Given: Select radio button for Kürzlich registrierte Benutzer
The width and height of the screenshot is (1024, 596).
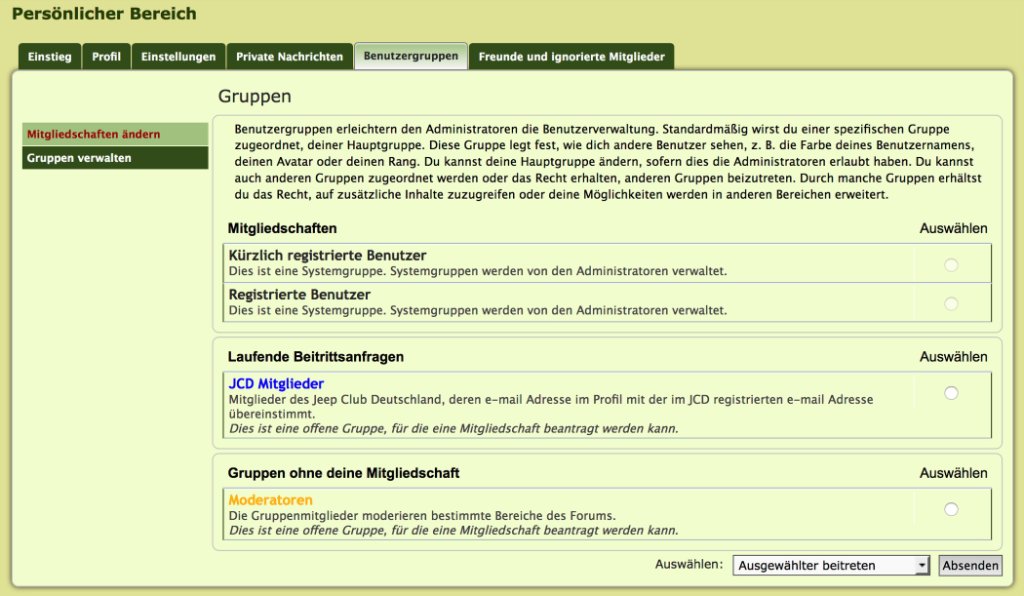Looking at the screenshot, I should (951, 264).
